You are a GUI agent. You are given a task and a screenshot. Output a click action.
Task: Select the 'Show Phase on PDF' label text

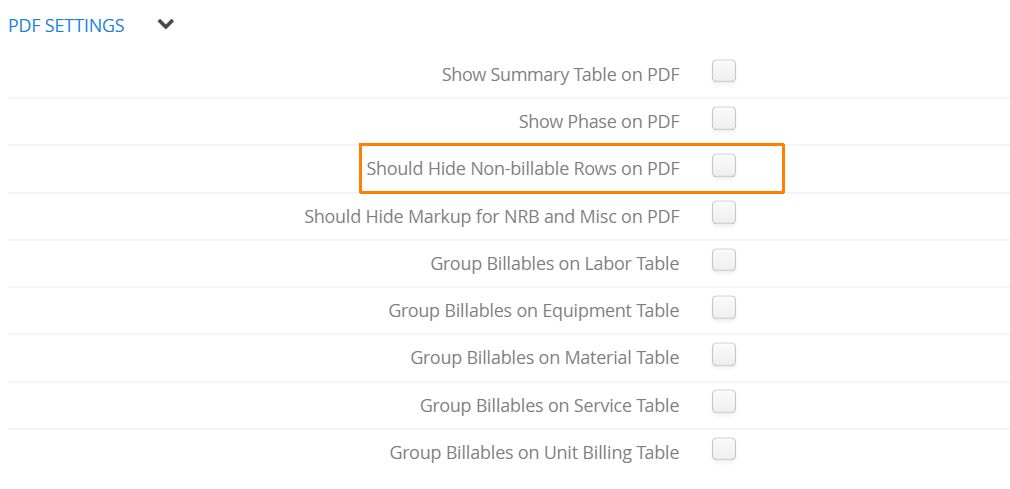pyautogui.click(x=599, y=122)
